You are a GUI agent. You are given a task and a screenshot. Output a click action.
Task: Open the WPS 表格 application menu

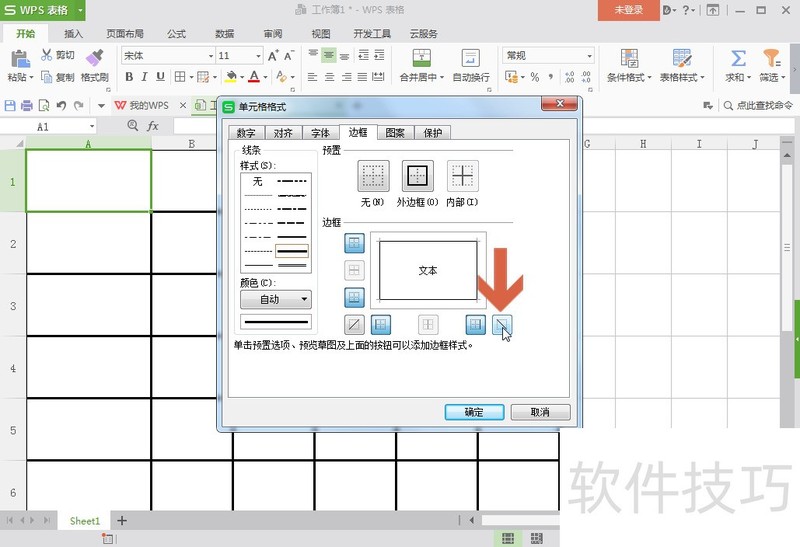(x=42, y=10)
